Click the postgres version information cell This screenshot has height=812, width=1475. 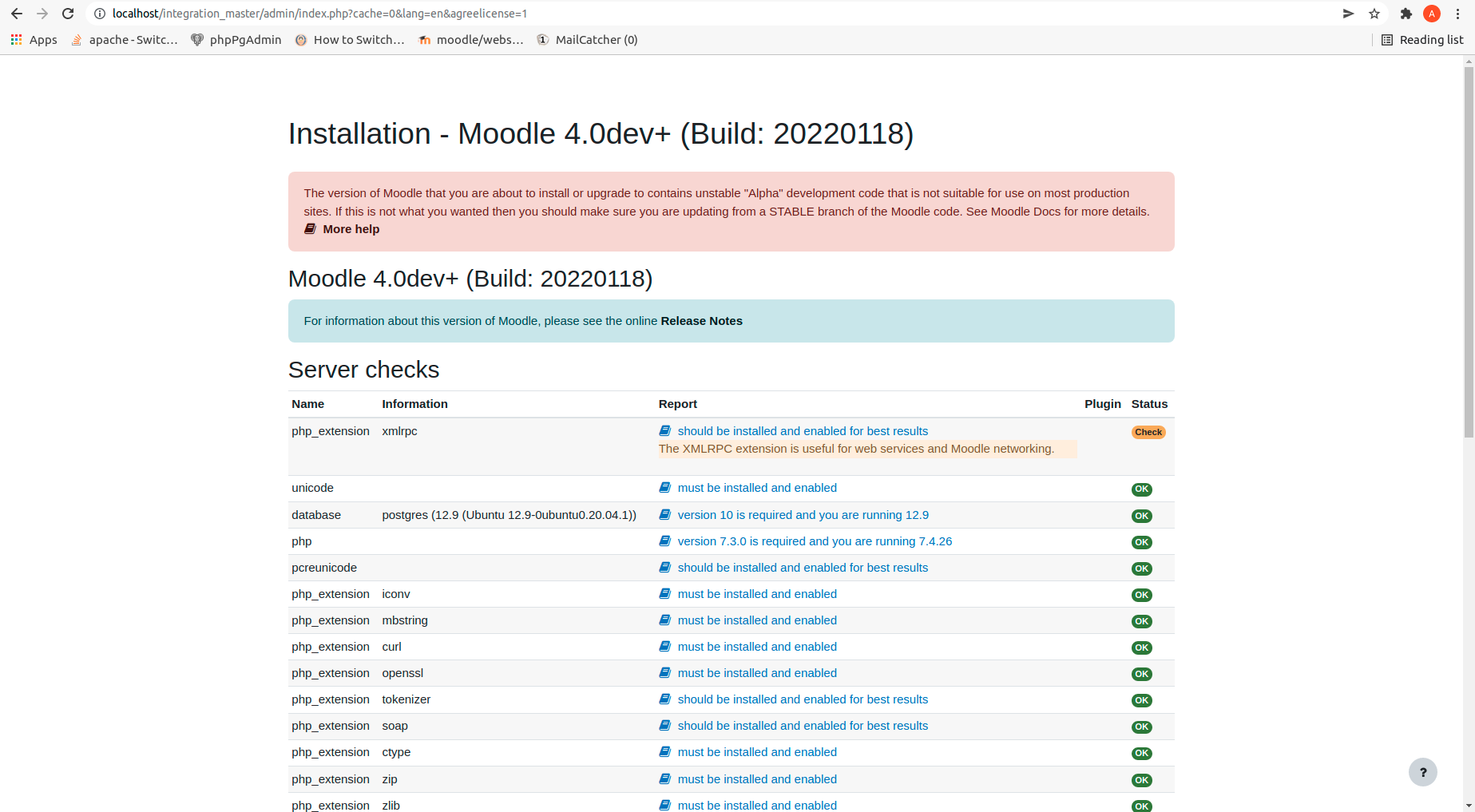coord(509,515)
